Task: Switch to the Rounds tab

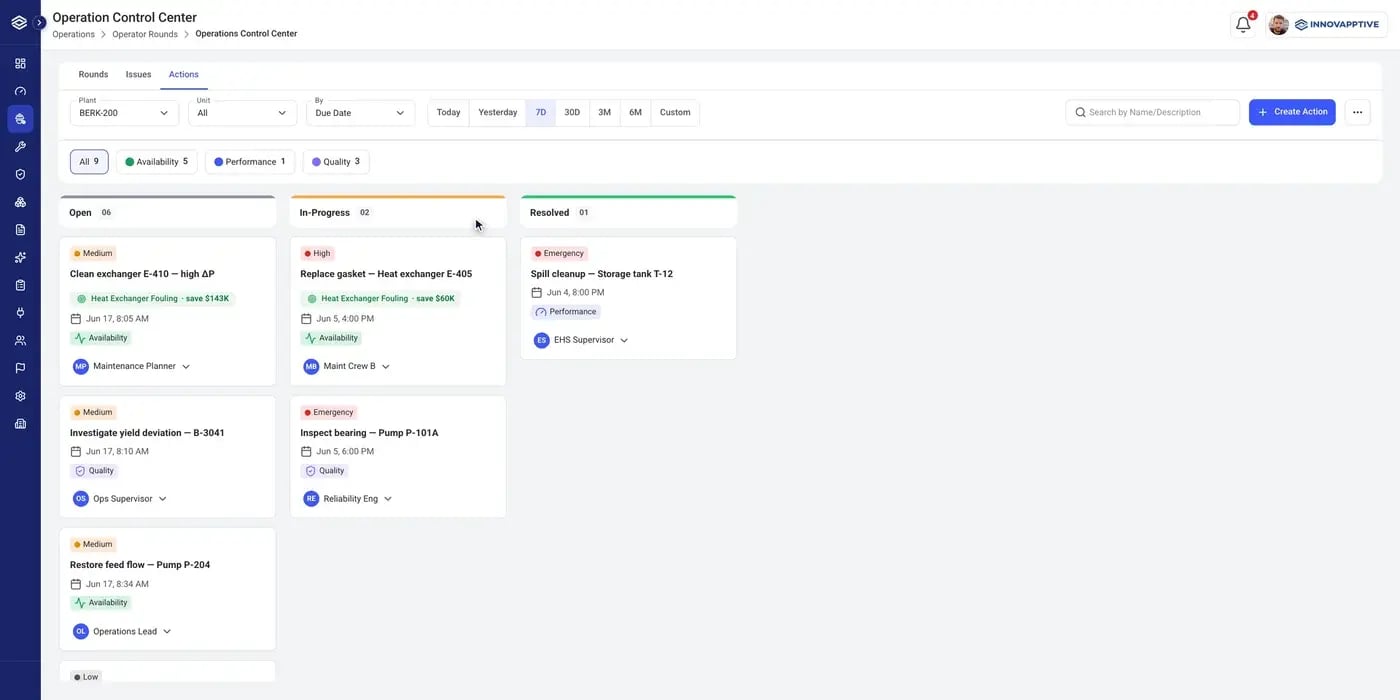Action: (93, 75)
